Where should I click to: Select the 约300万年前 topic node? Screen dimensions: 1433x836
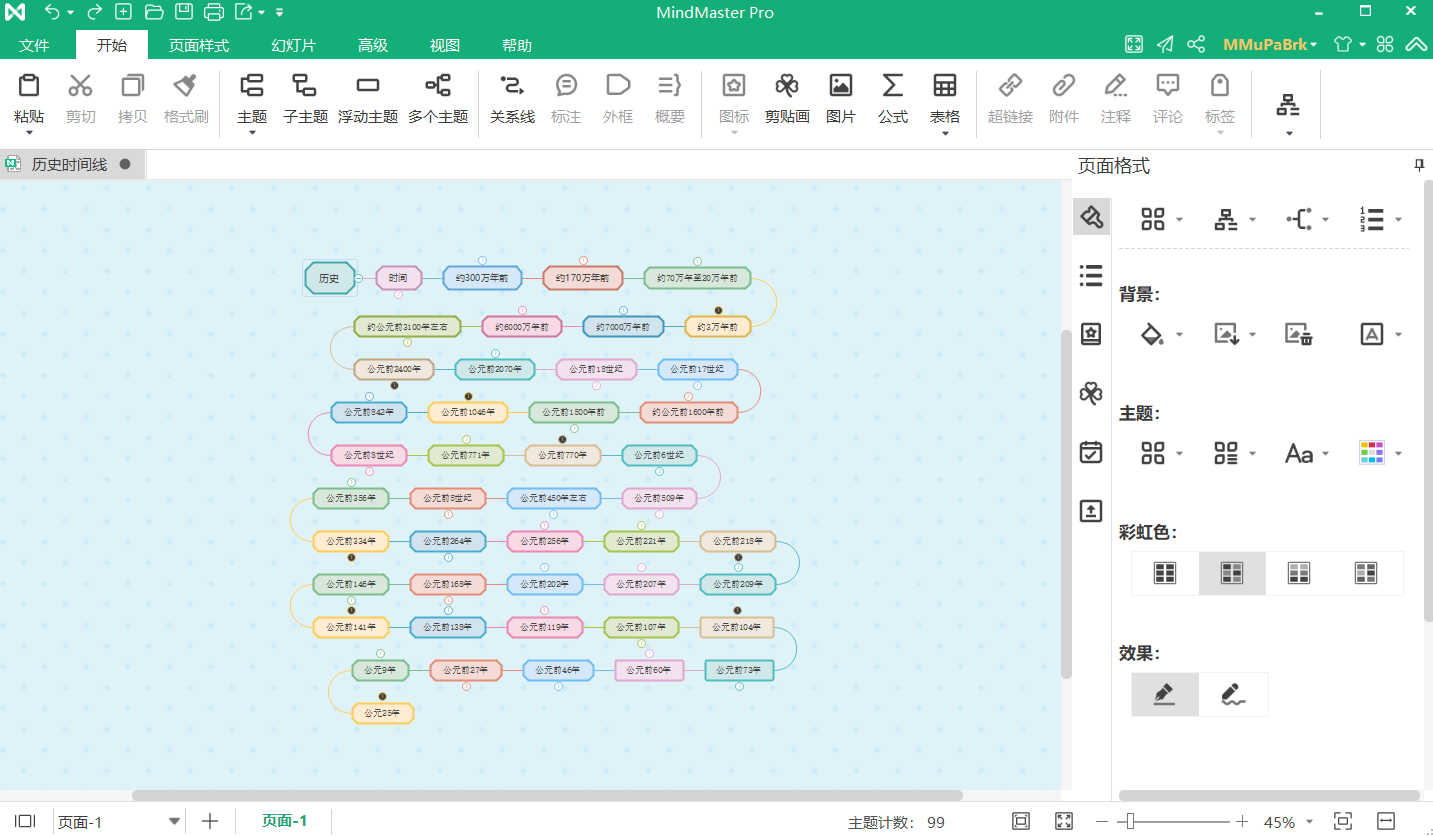pos(482,278)
